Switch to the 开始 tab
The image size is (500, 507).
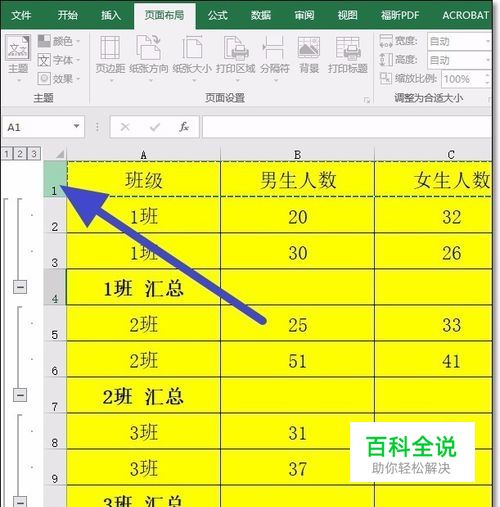(x=68, y=15)
